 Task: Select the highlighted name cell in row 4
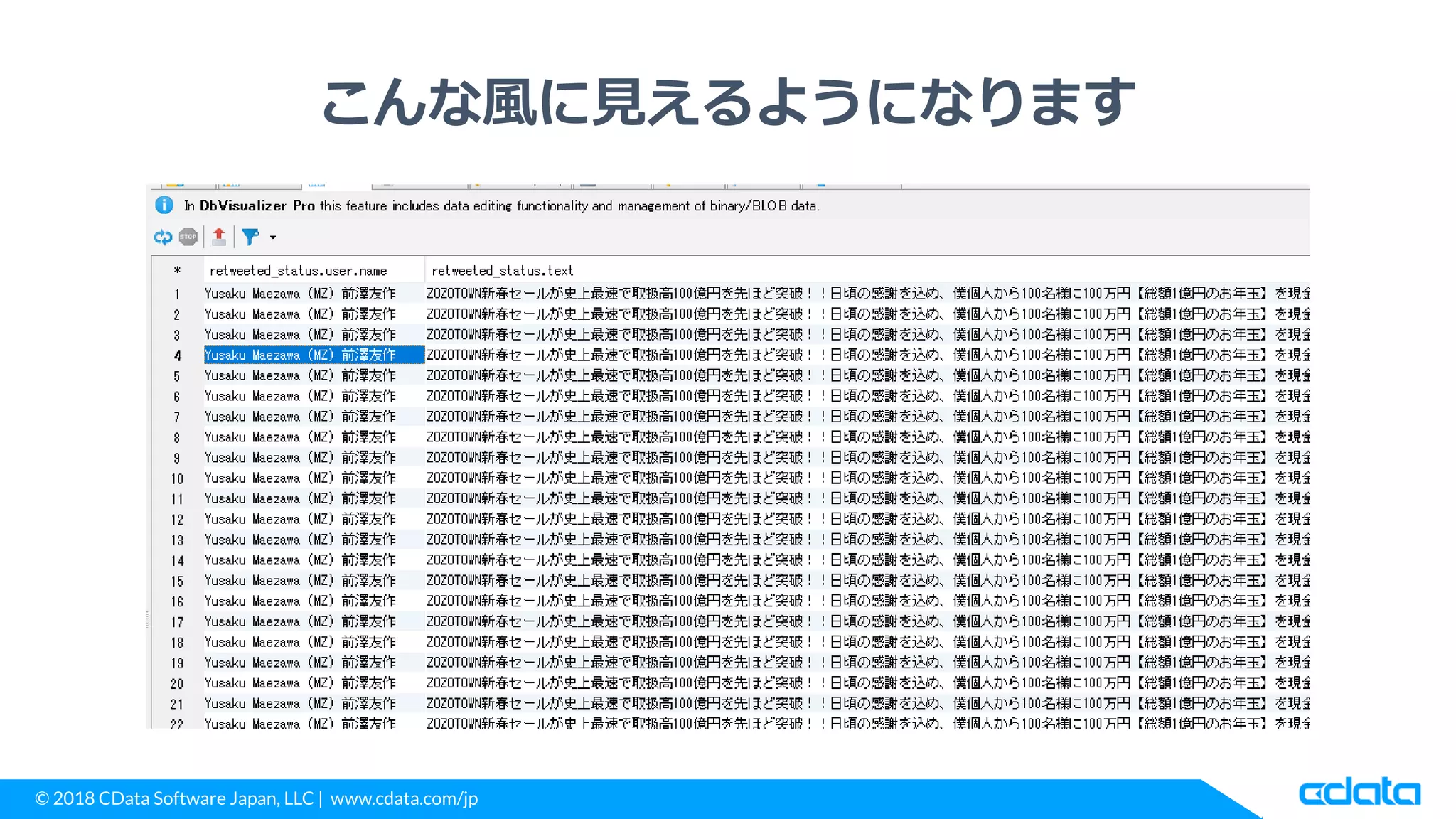[314, 355]
